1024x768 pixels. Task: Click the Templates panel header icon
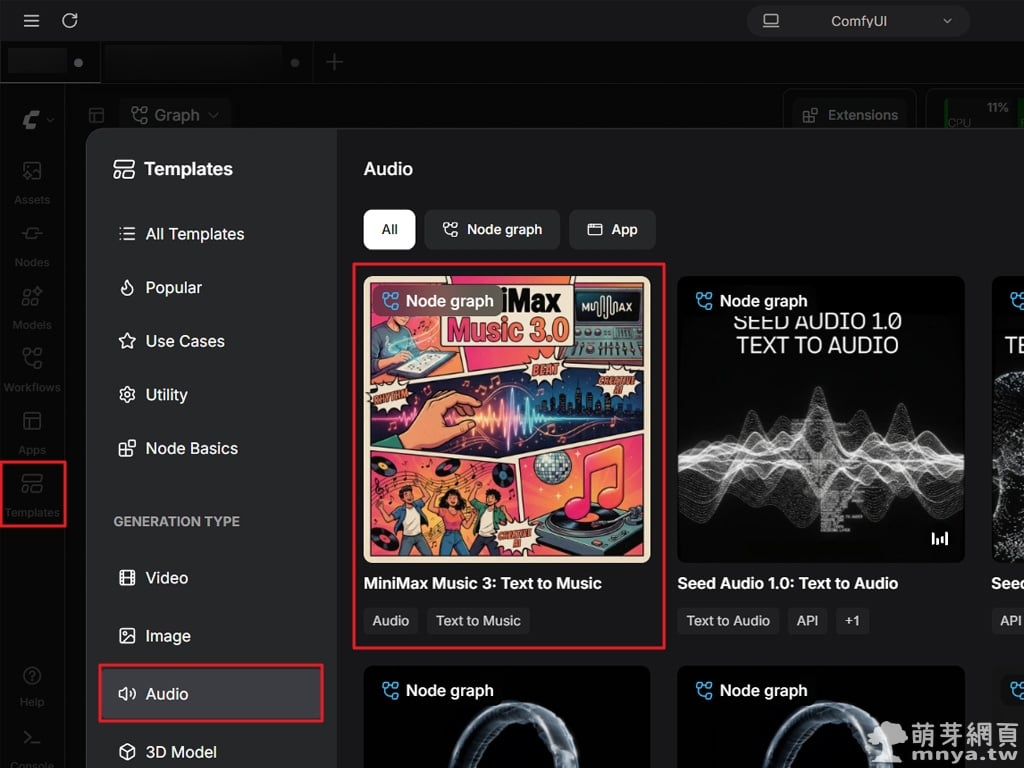124,169
